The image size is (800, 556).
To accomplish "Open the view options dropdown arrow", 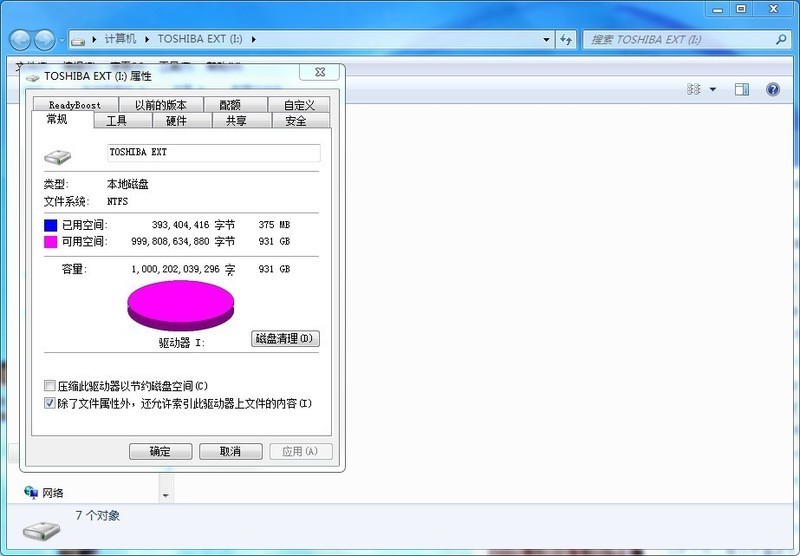I will [713, 89].
